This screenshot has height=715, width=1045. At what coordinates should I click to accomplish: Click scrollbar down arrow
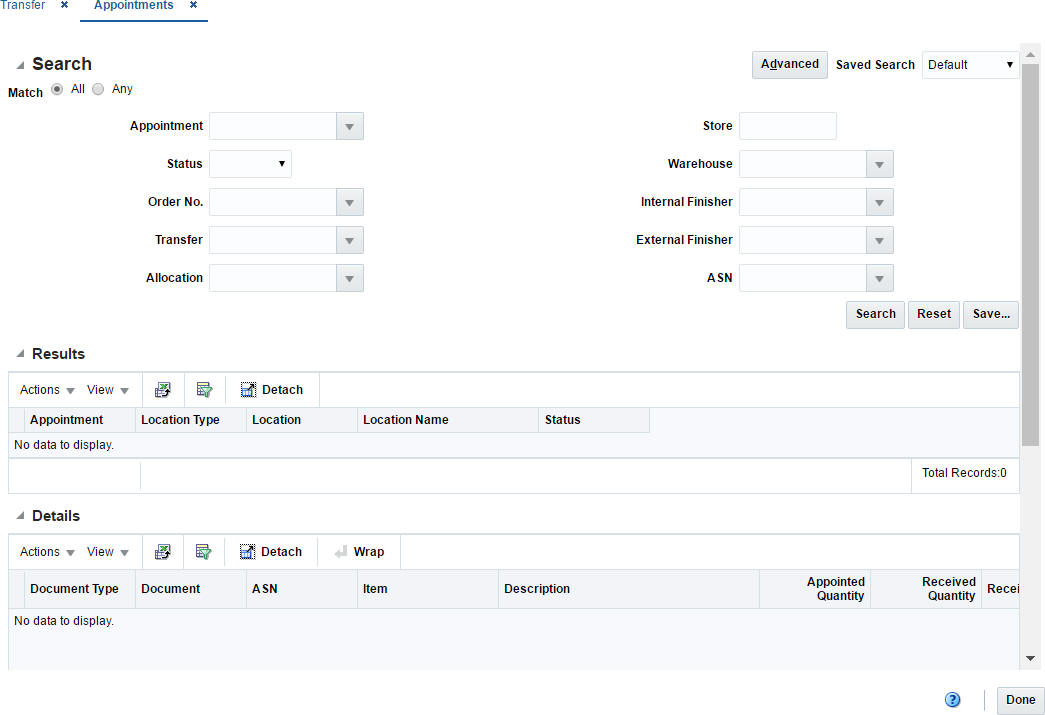coord(1030,658)
